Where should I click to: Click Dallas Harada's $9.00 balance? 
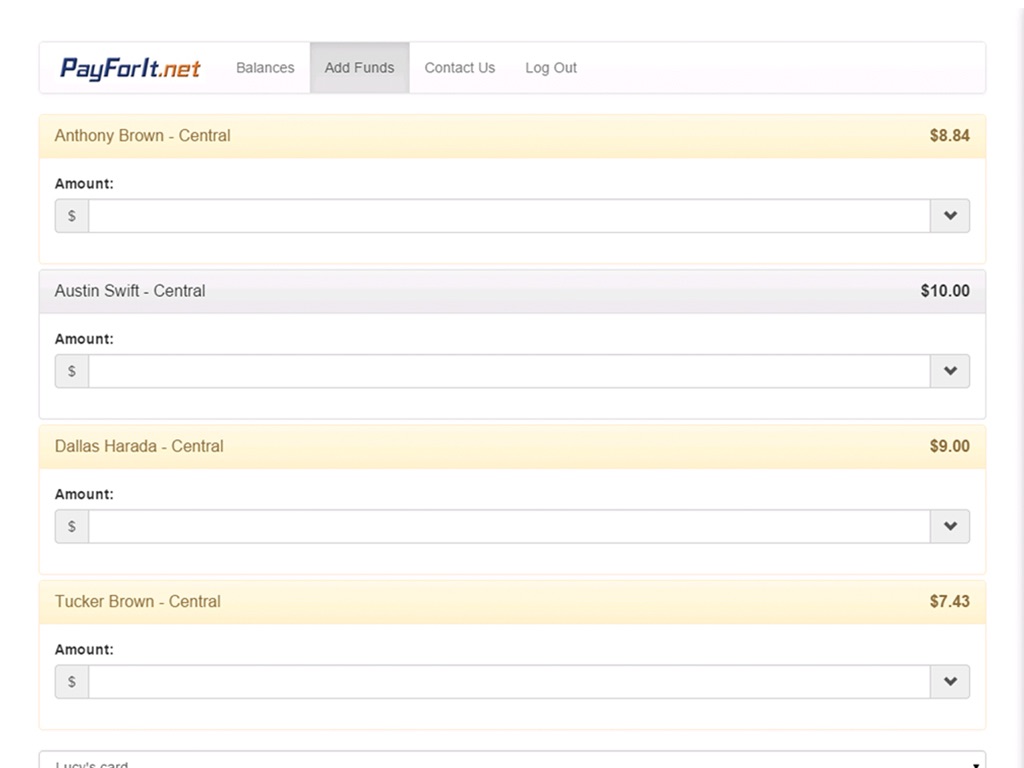(949, 446)
